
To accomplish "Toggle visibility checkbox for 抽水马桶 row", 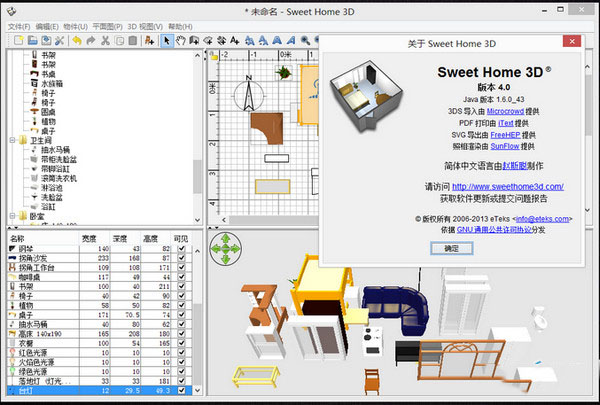I will pyautogui.click(x=182, y=324).
